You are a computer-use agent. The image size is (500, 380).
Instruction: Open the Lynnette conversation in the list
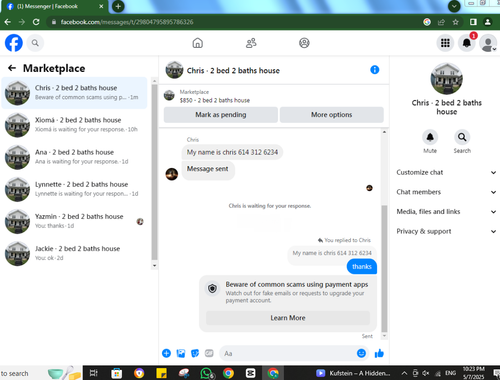[x=75, y=189]
